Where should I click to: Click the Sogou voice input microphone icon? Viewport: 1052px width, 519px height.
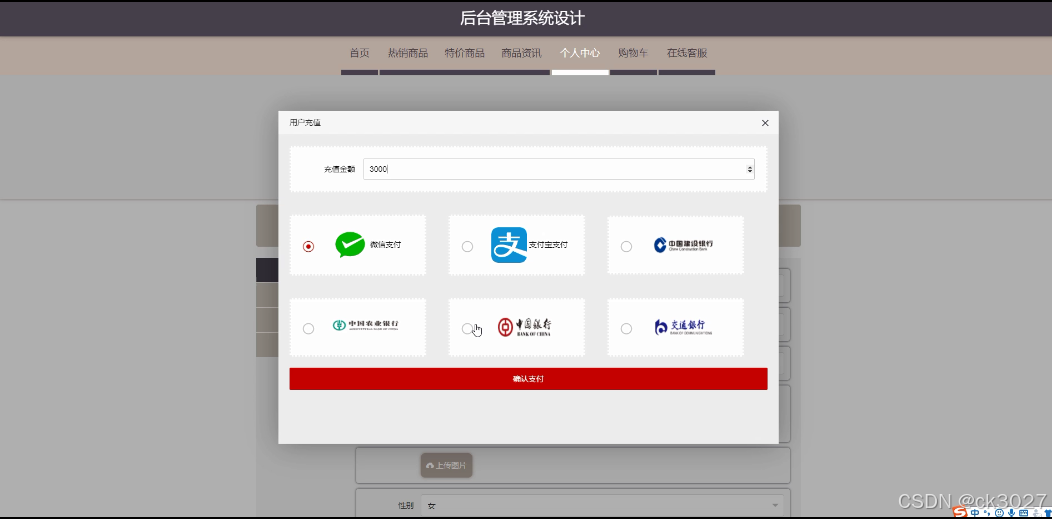pos(1012,512)
